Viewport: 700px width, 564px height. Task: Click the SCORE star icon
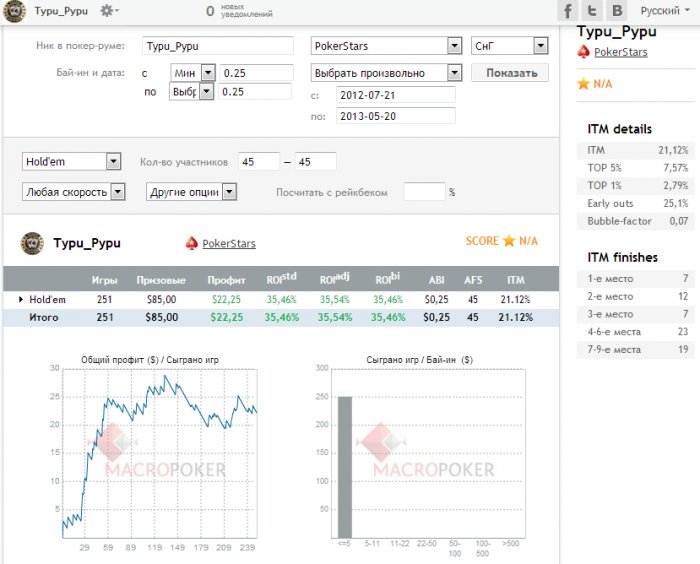509,241
